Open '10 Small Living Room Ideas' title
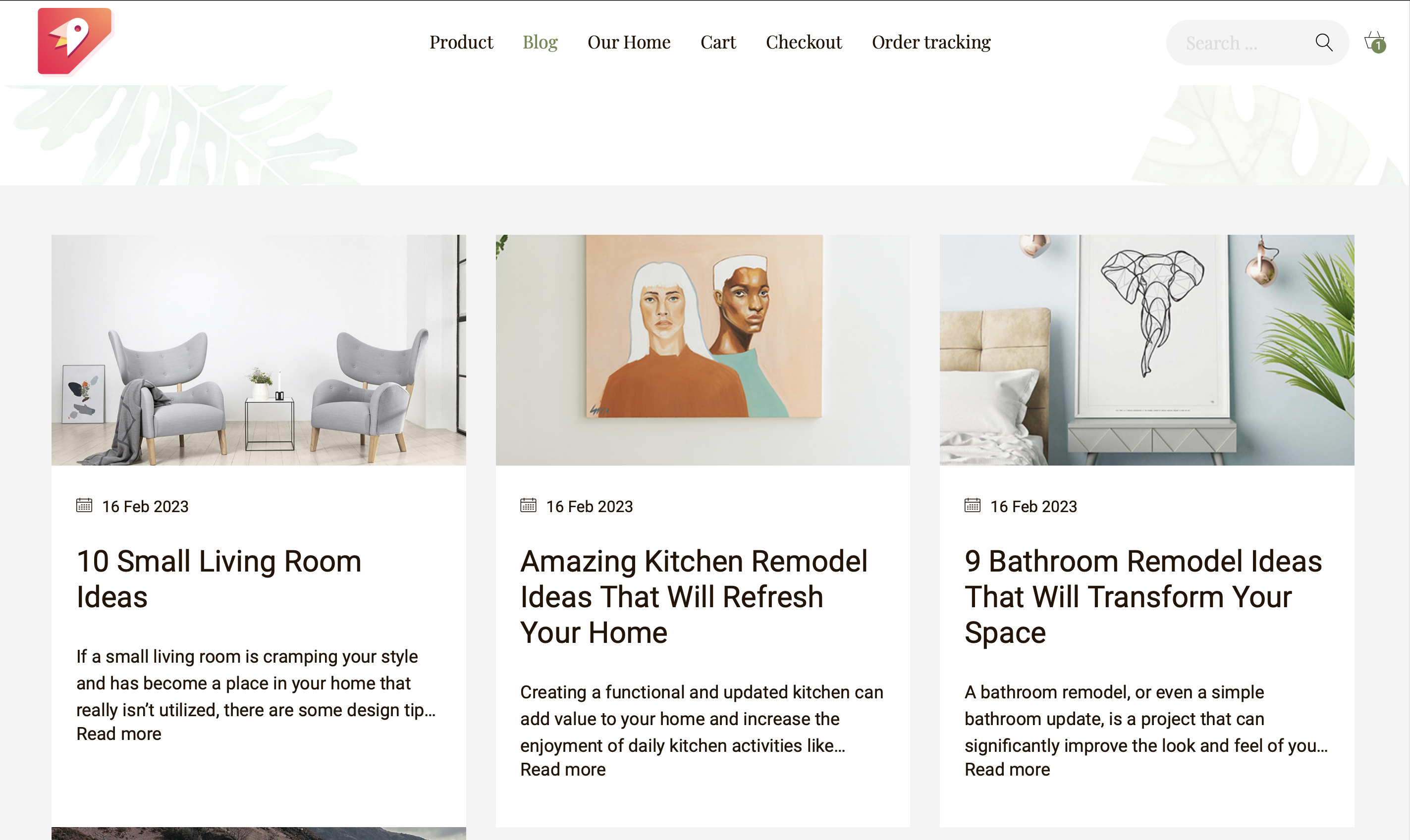This screenshot has width=1410, height=840. tap(218, 579)
